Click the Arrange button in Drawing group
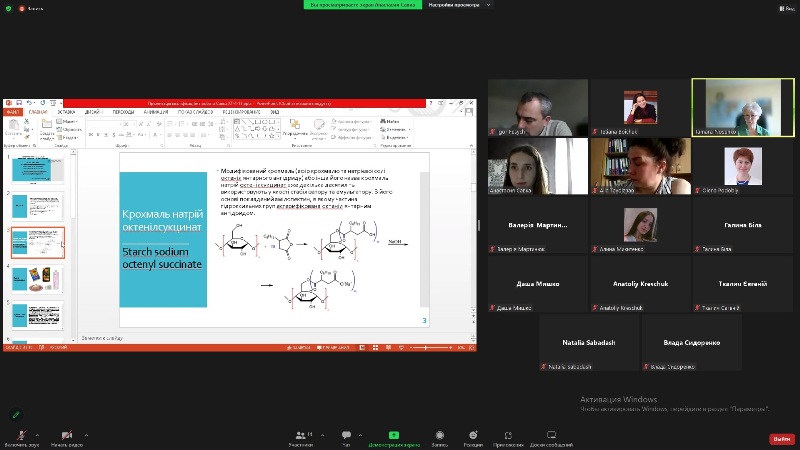 tap(295, 128)
